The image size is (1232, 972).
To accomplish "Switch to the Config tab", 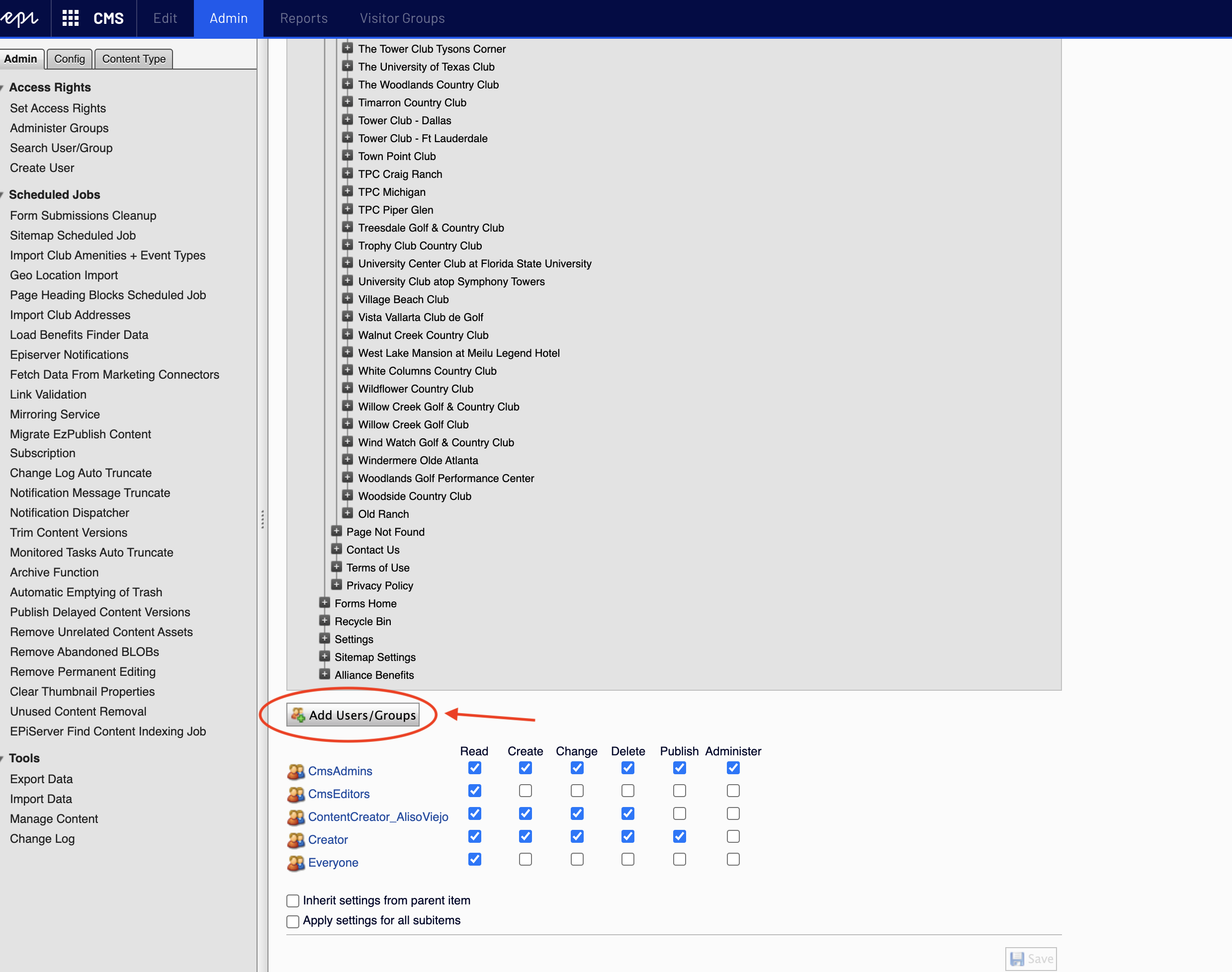I will pyautogui.click(x=70, y=59).
